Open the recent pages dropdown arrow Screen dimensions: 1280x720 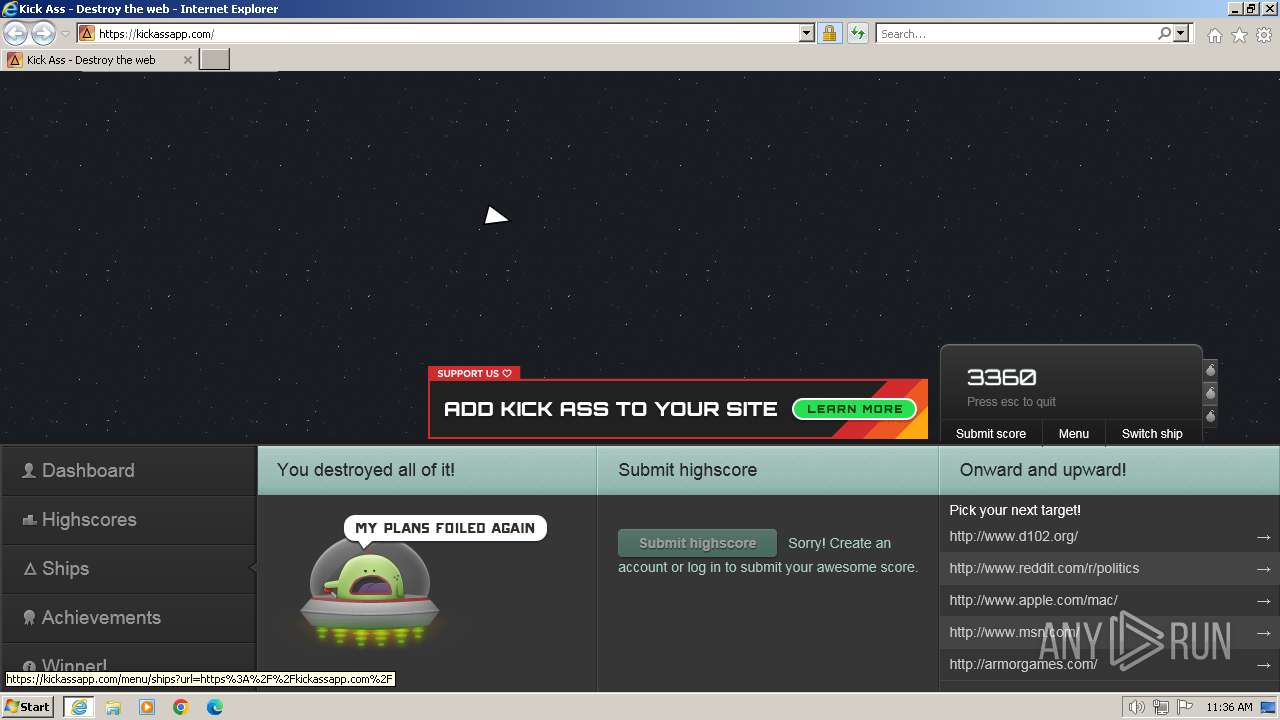[x=65, y=33]
